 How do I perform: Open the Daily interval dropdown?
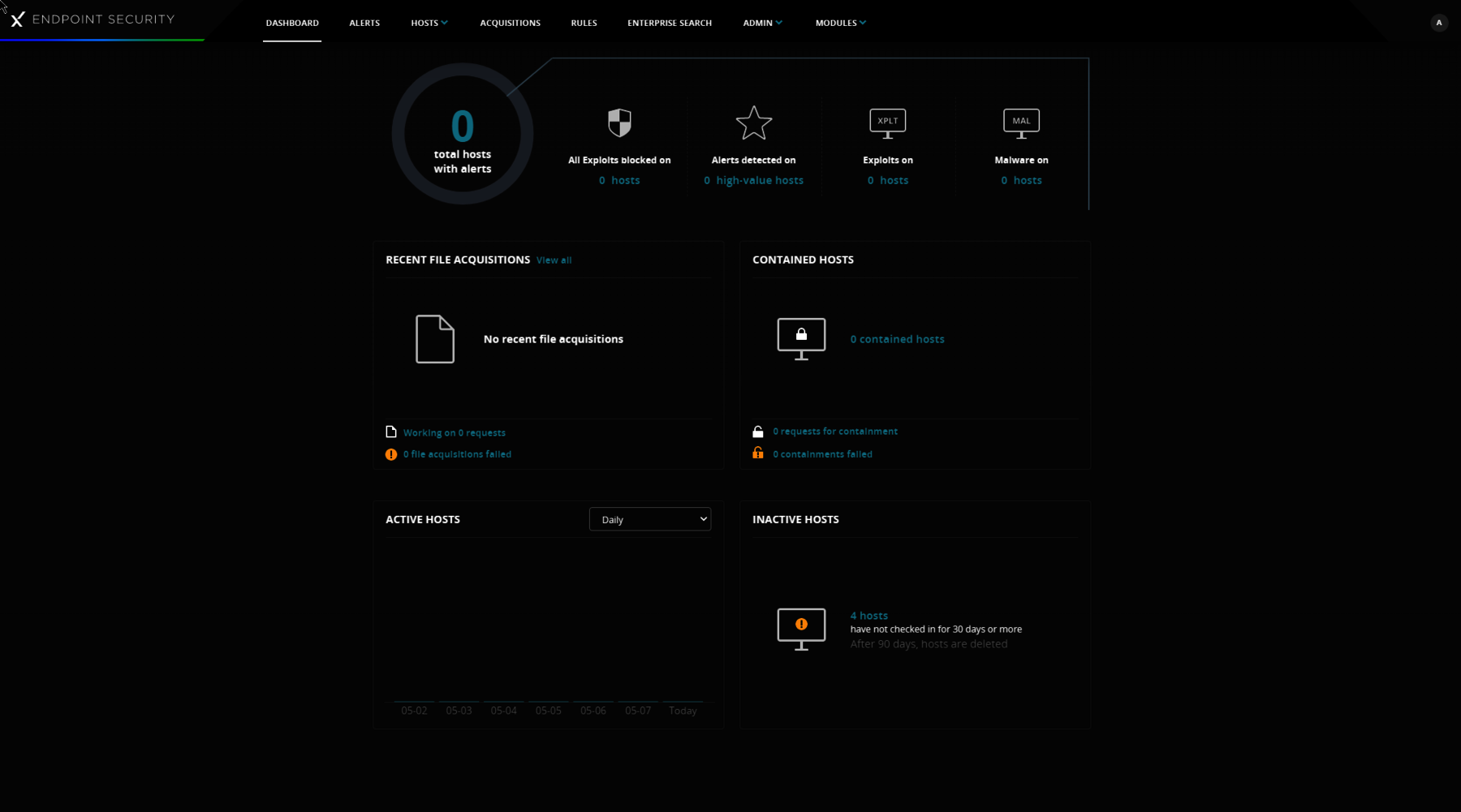pyautogui.click(x=649, y=519)
